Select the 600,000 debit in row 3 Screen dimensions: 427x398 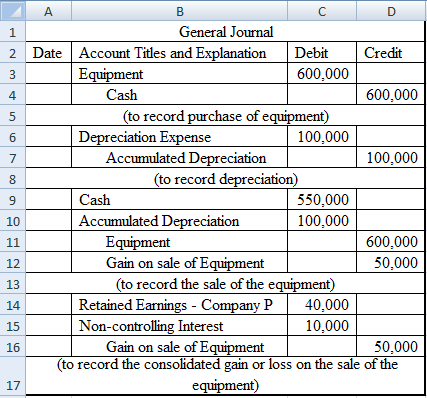322,74
